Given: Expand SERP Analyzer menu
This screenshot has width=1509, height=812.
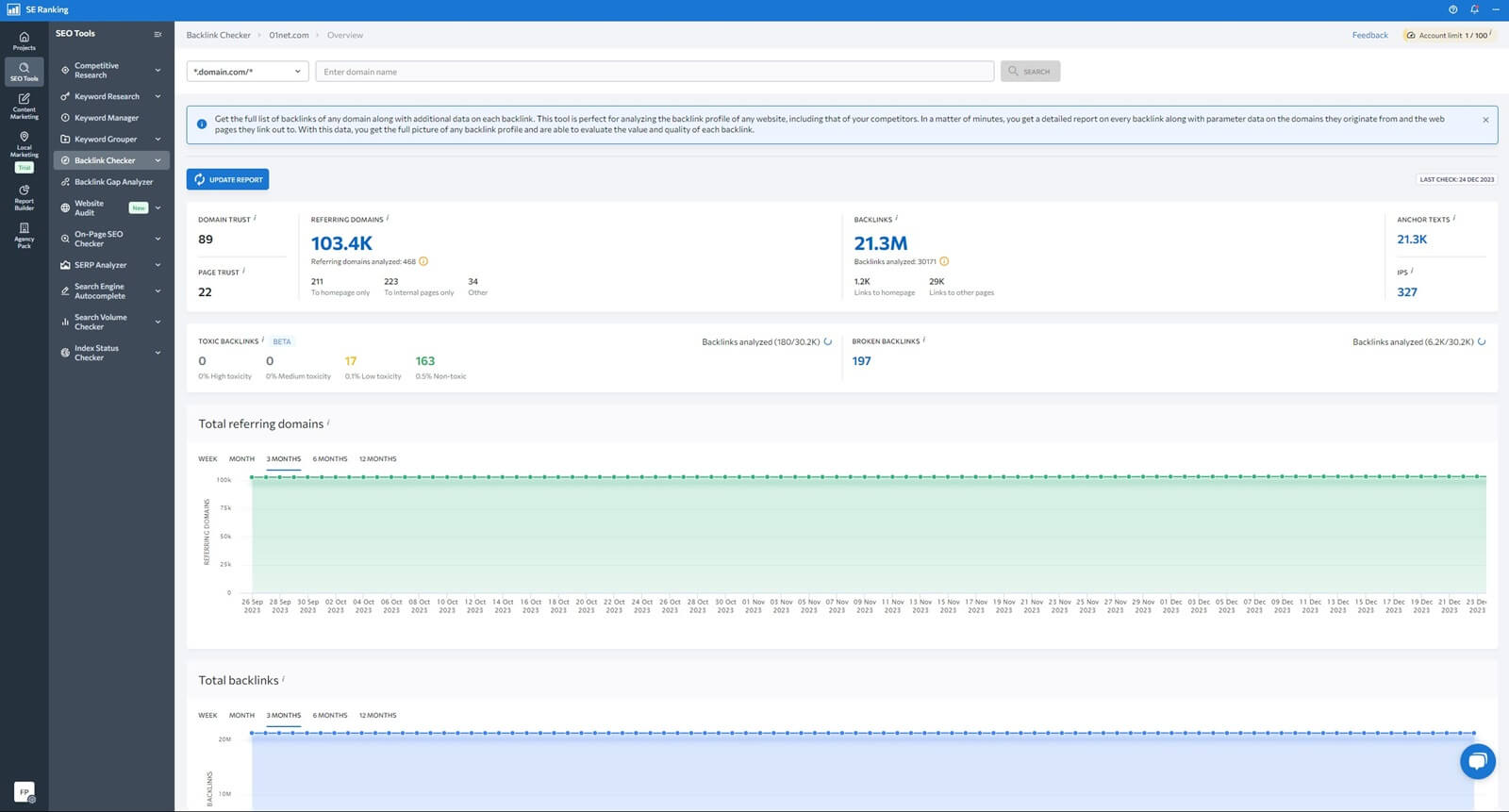Looking at the screenshot, I should (x=158, y=265).
